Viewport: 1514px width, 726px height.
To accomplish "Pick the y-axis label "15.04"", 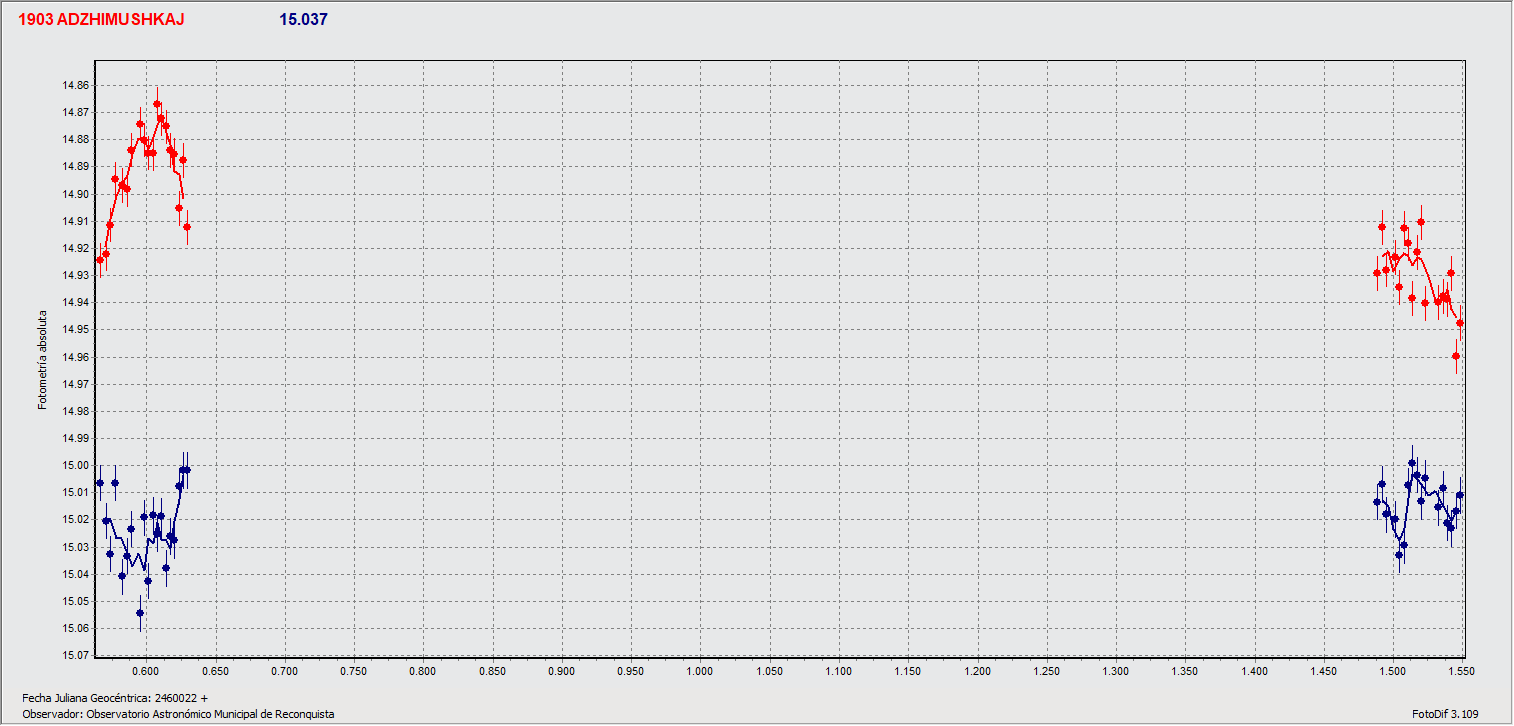I will point(75,574).
